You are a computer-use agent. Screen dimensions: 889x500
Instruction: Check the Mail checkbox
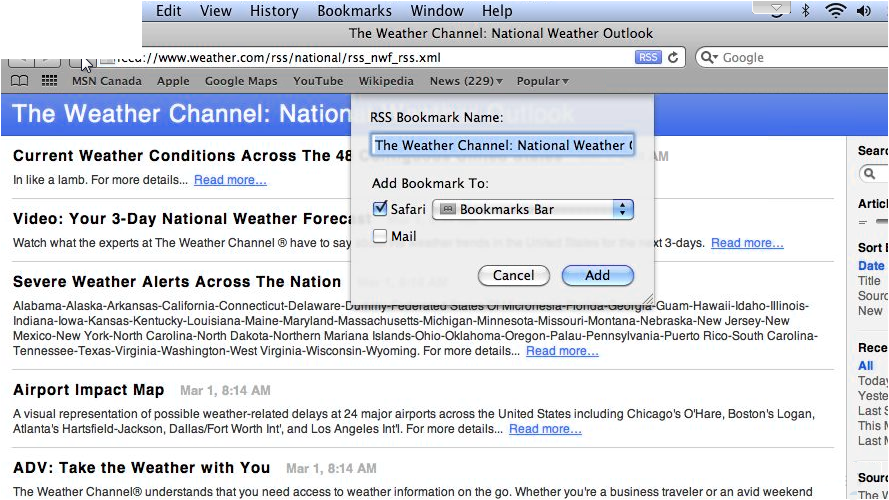[x=380, y=236]
